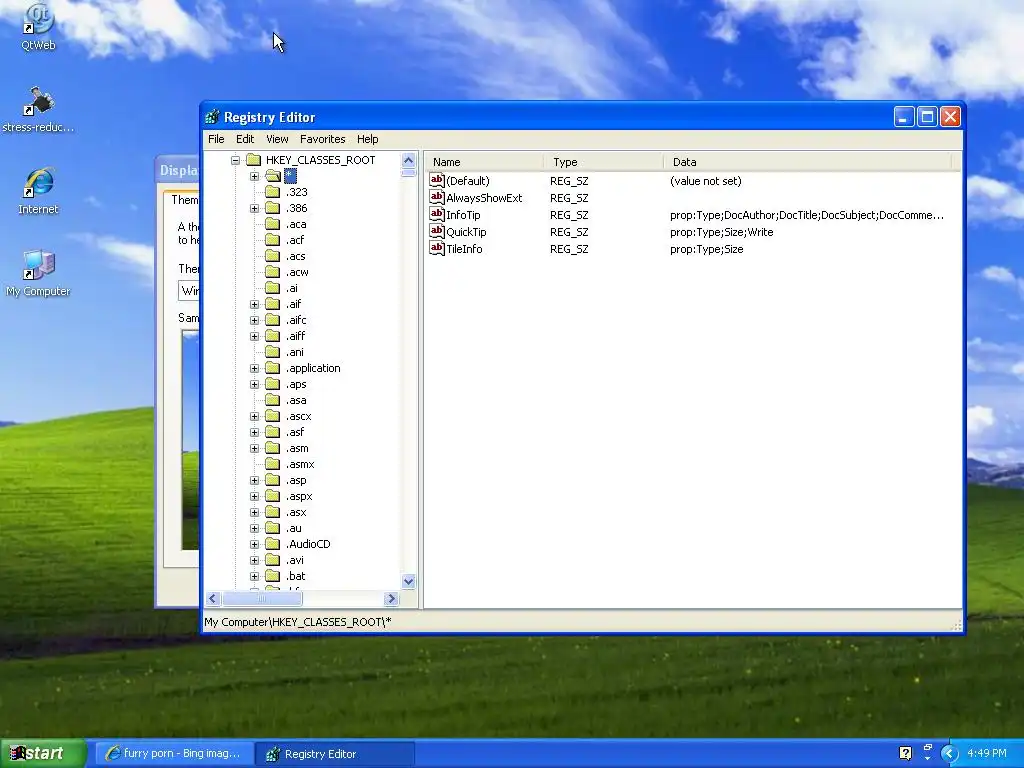The height and width of the screenshot is (768, 1024).
Task: Open the Edit menu
Action: pos(245,139)
